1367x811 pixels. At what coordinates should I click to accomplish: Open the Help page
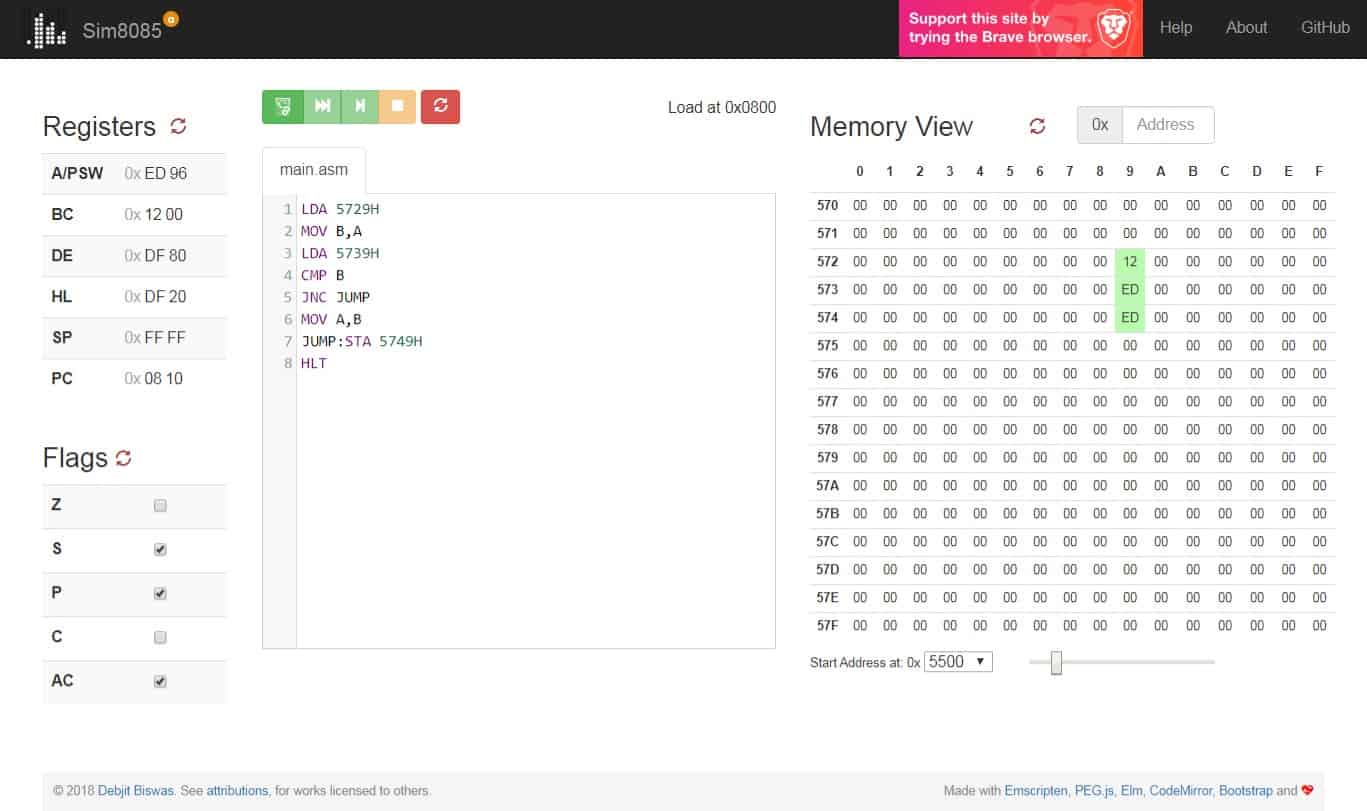(x=1176, y=28)
